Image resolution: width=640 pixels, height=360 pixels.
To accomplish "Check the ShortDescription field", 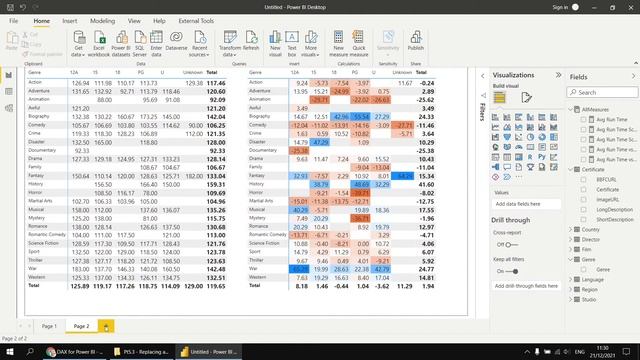I will pos(583,220).
